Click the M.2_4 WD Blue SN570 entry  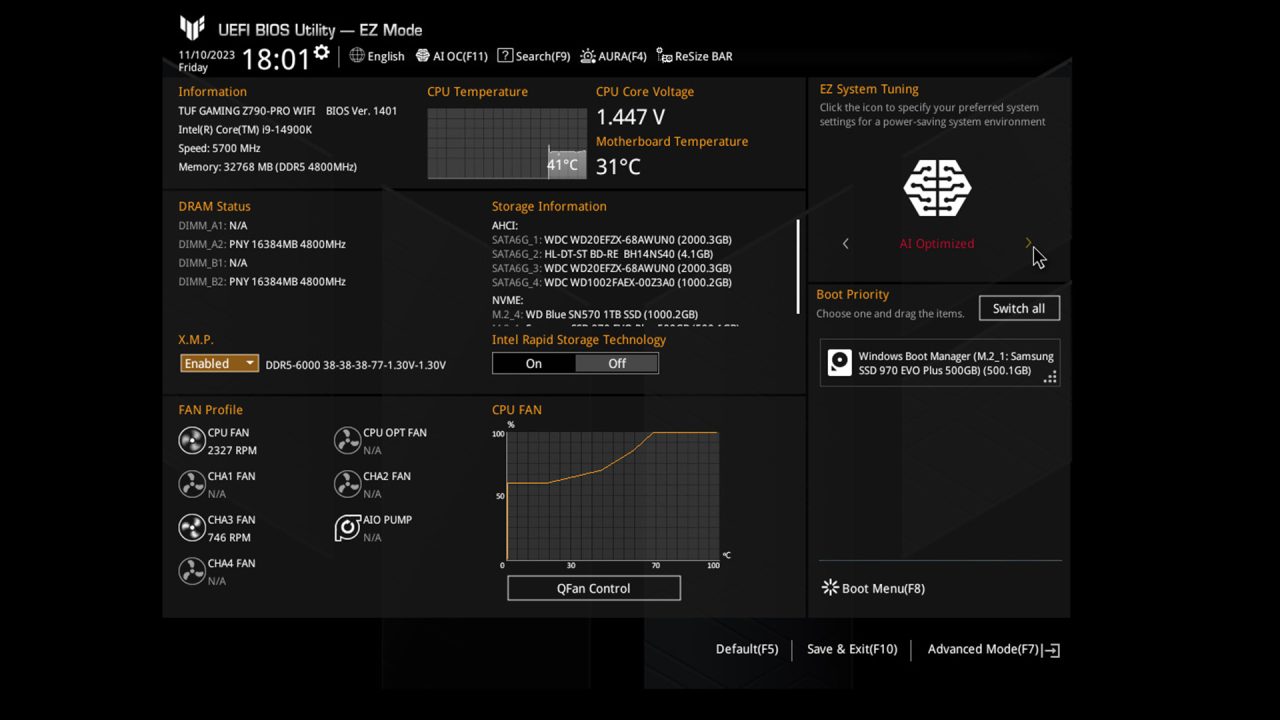595,314
